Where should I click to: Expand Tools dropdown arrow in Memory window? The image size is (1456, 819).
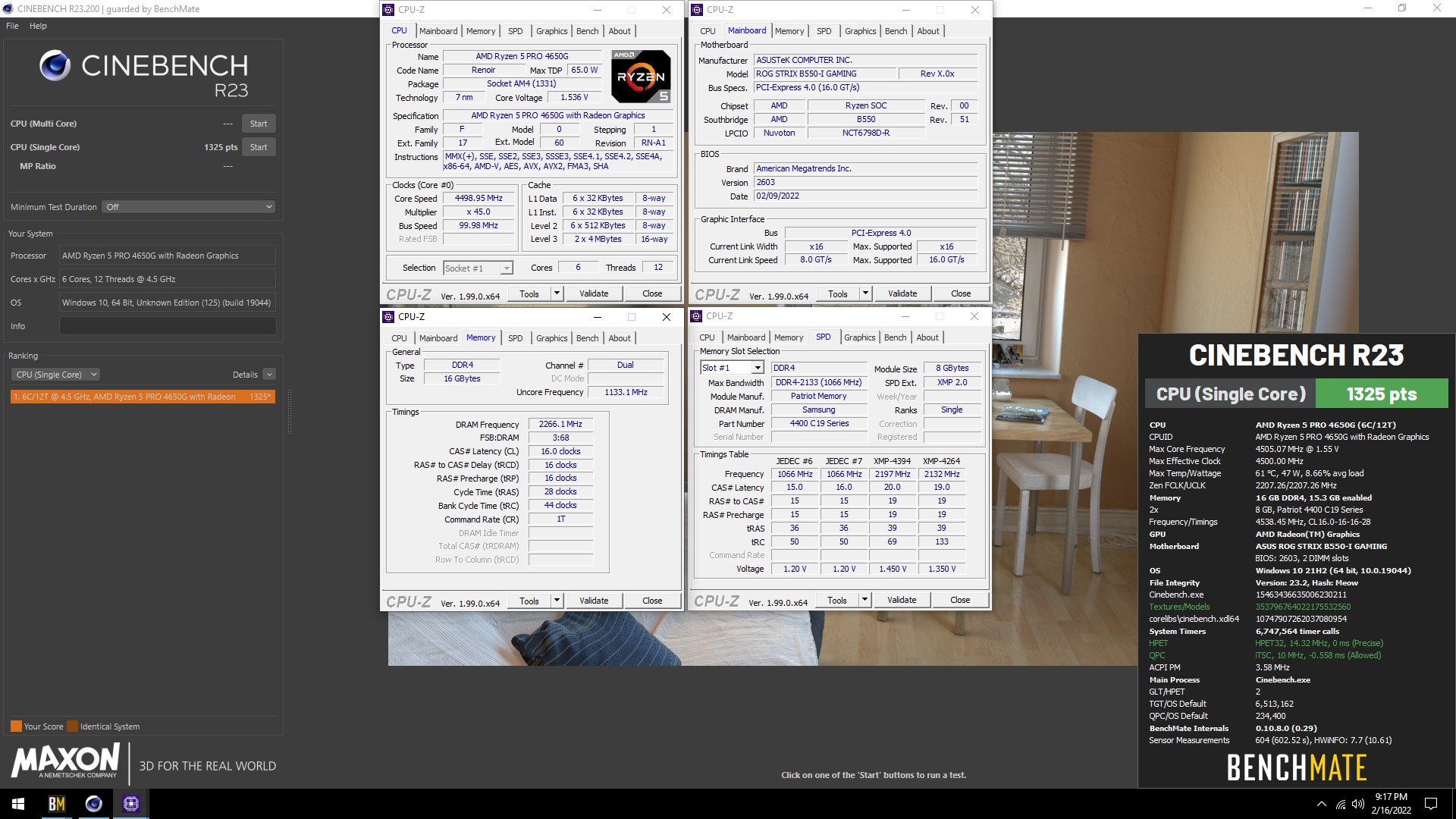point(557,601)
